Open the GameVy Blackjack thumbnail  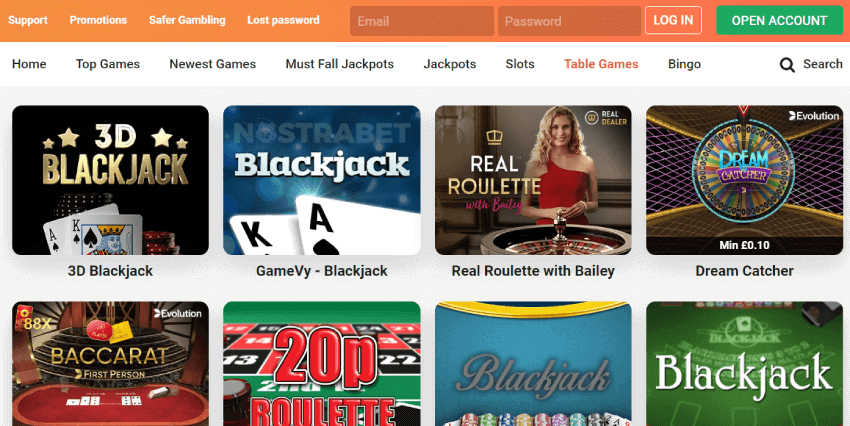point(322,180)
